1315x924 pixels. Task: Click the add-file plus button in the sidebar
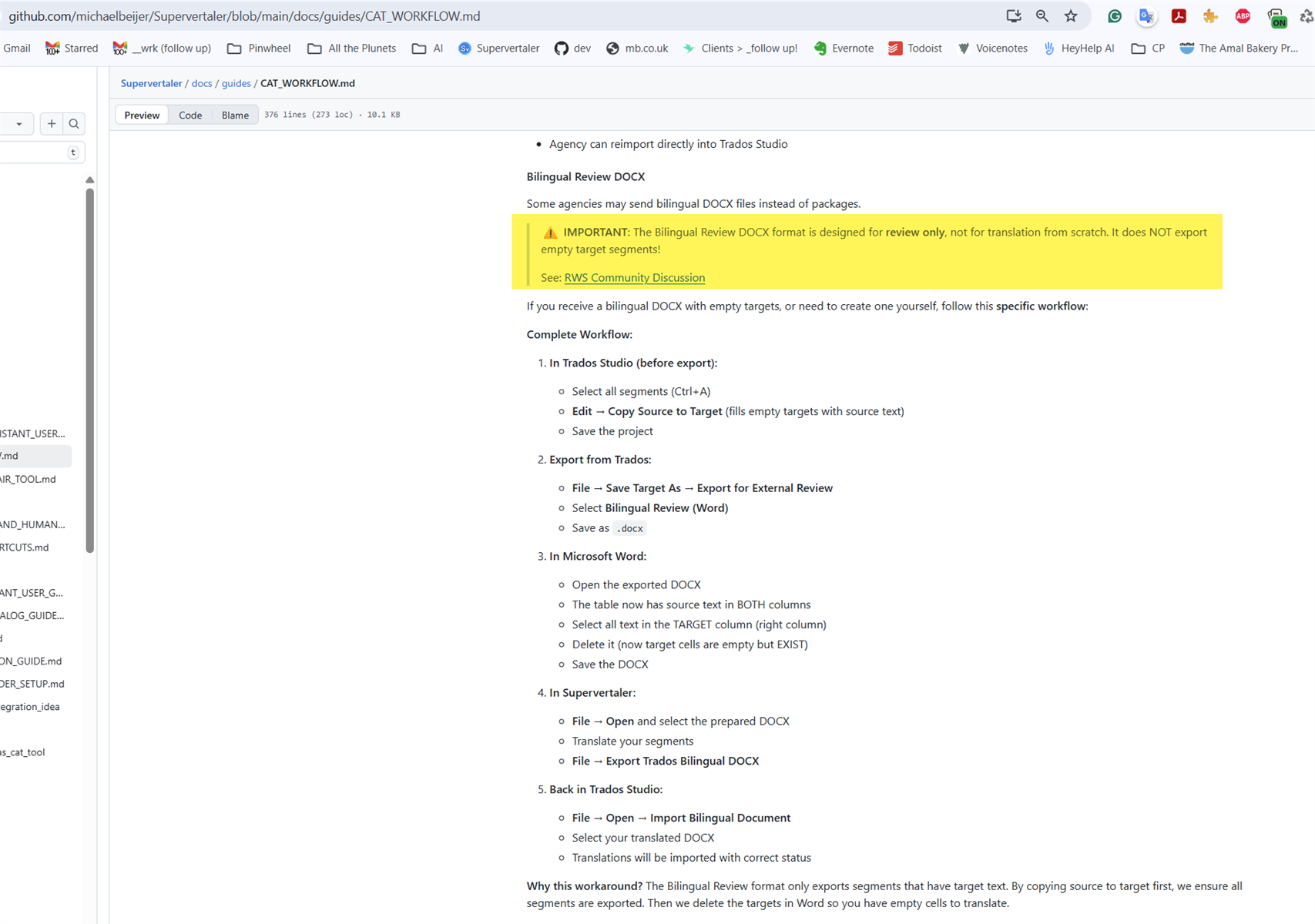(51, 123)
